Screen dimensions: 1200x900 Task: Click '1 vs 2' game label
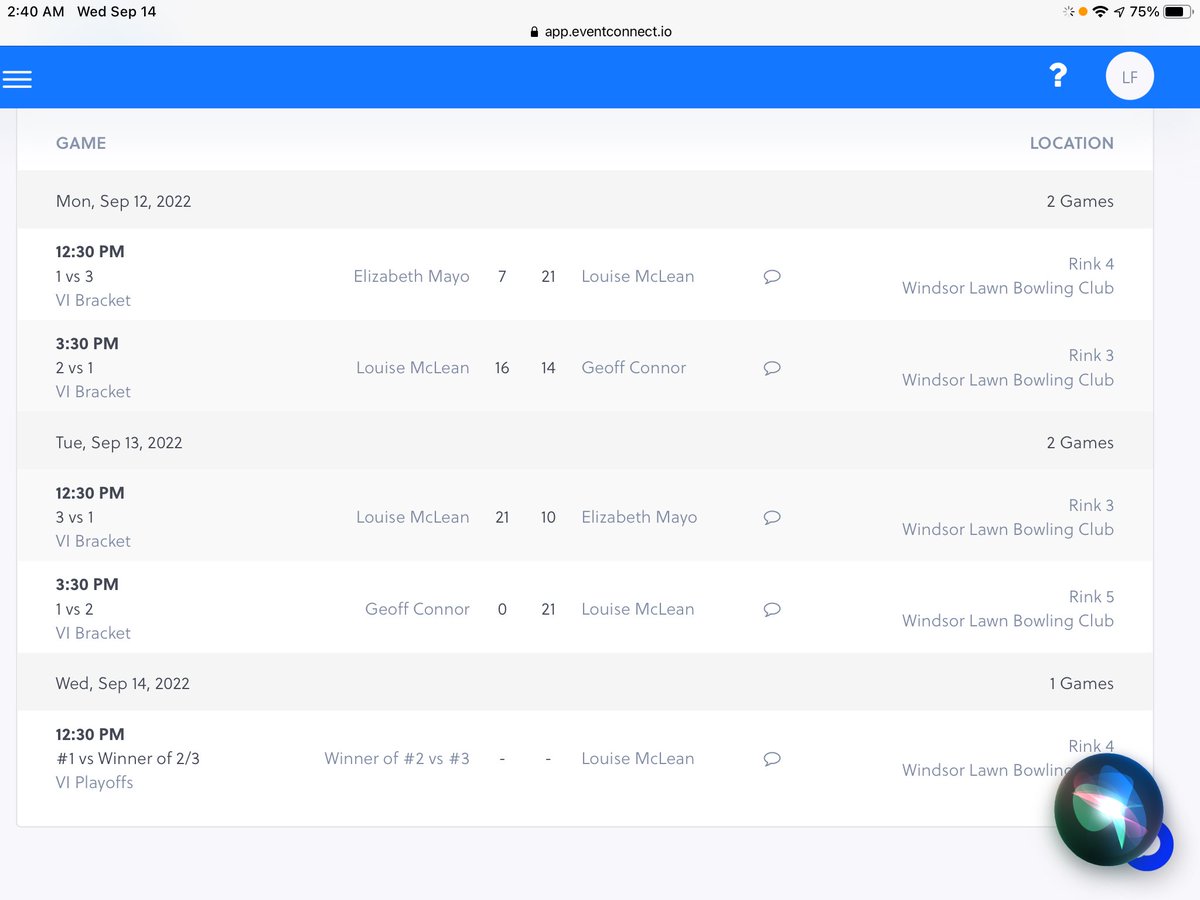coord(74,609)
